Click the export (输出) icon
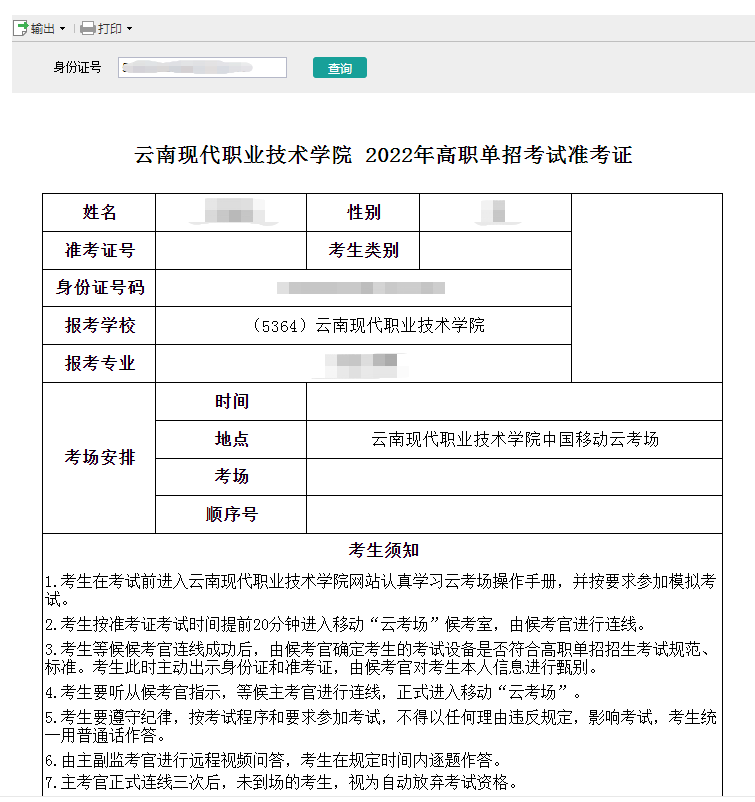The width and height of the screenshot is (755, 802). (20, 28)
